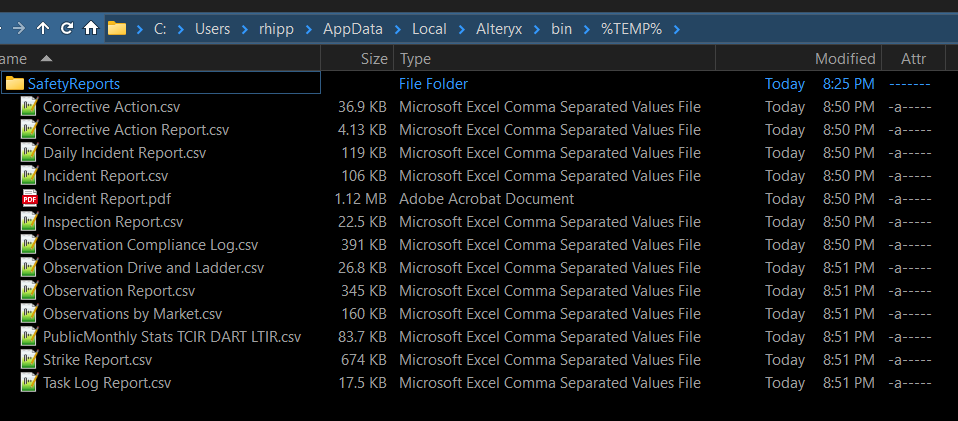This screenshot has height=421, width=958.
Task: Navigate to Local breadcrumb
Action: coord(430,29)
